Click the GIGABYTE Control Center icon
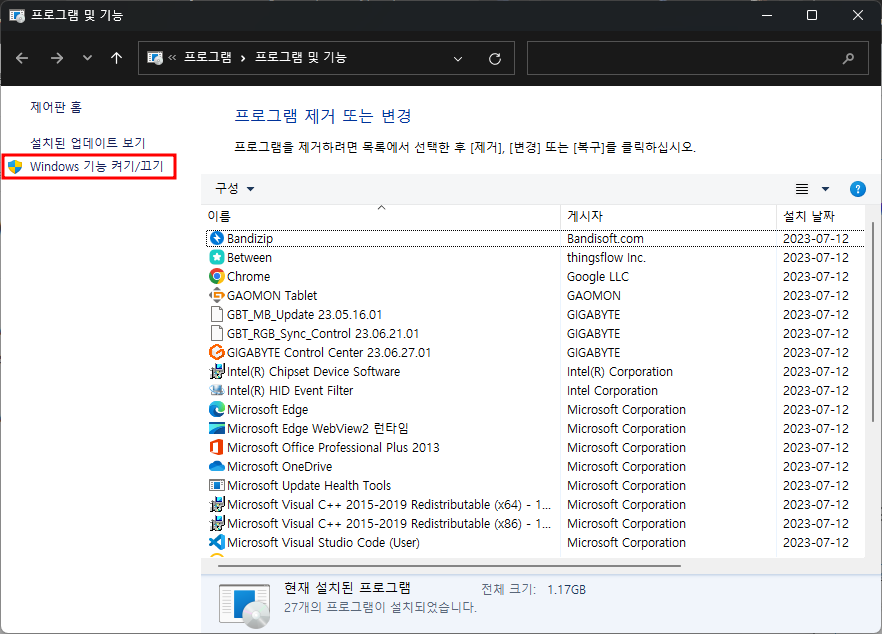 [217, 353]
